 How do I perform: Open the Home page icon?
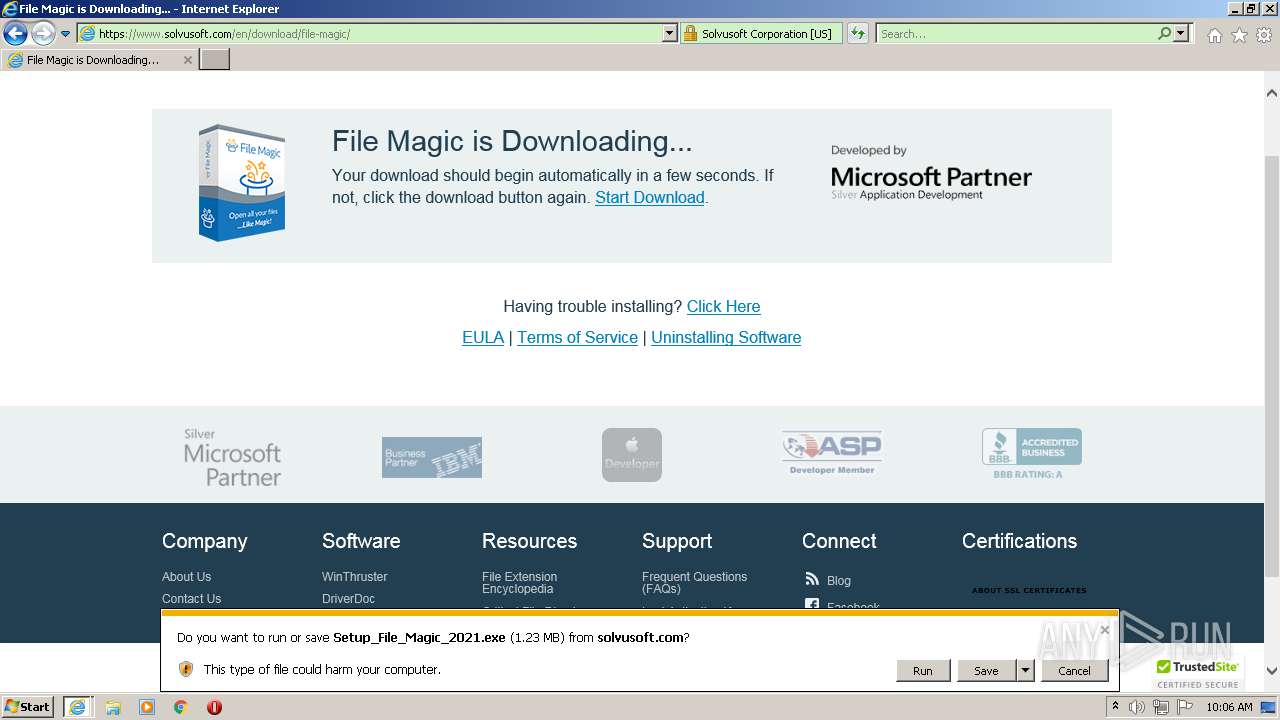tap(1214, 35)
